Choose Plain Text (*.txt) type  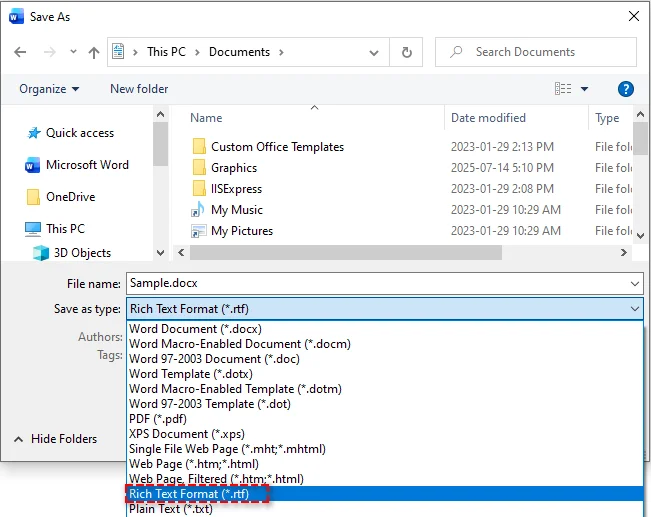point(384,509)
